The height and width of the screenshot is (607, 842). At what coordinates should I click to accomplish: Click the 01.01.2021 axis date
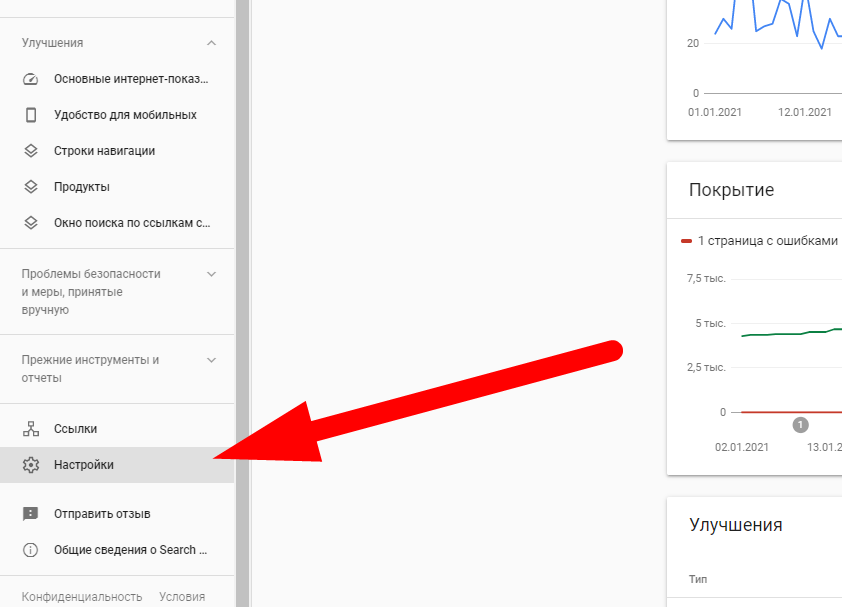715,112
